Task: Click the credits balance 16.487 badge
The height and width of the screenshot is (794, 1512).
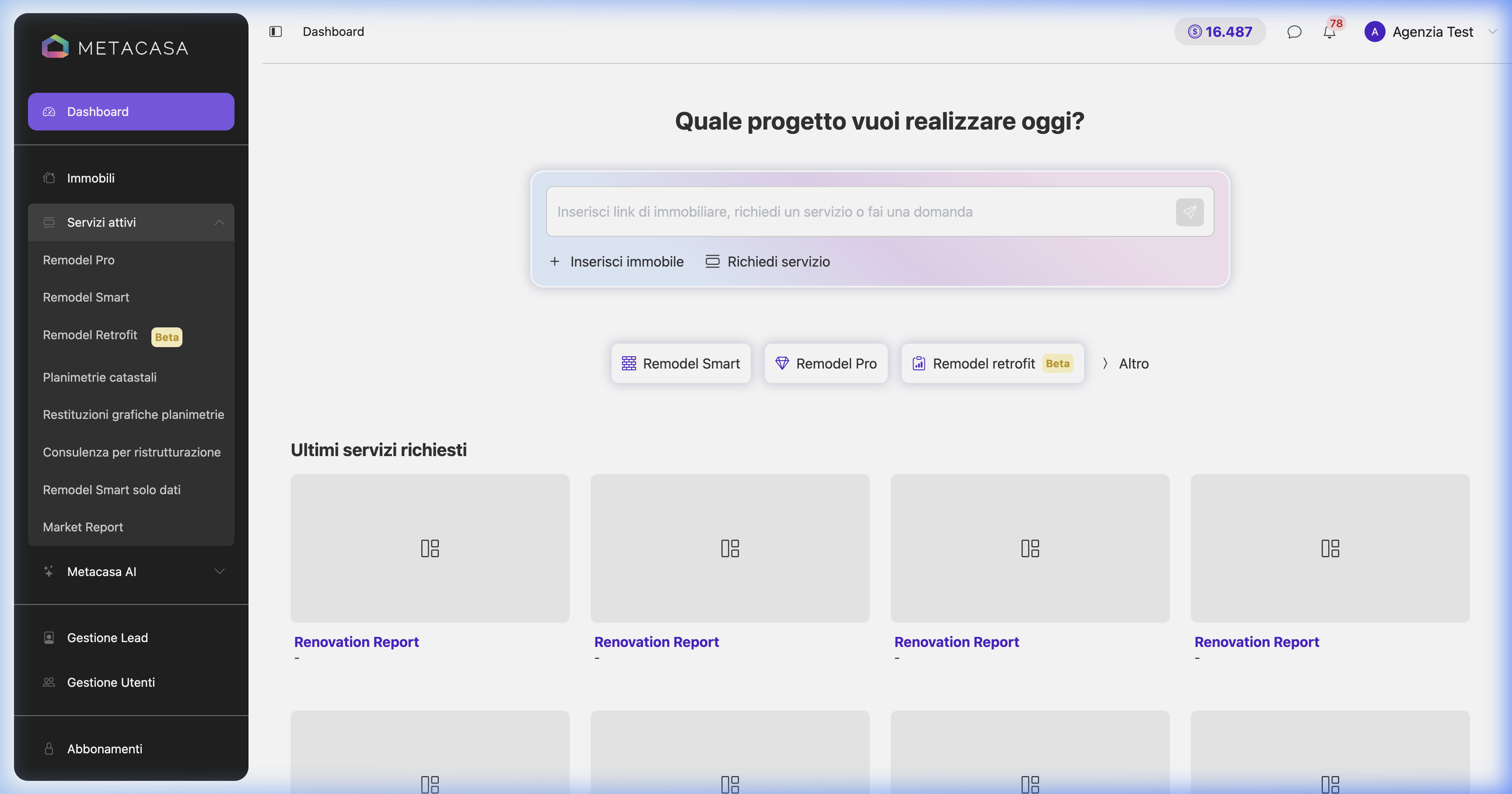Action: tap(1220, 32)
